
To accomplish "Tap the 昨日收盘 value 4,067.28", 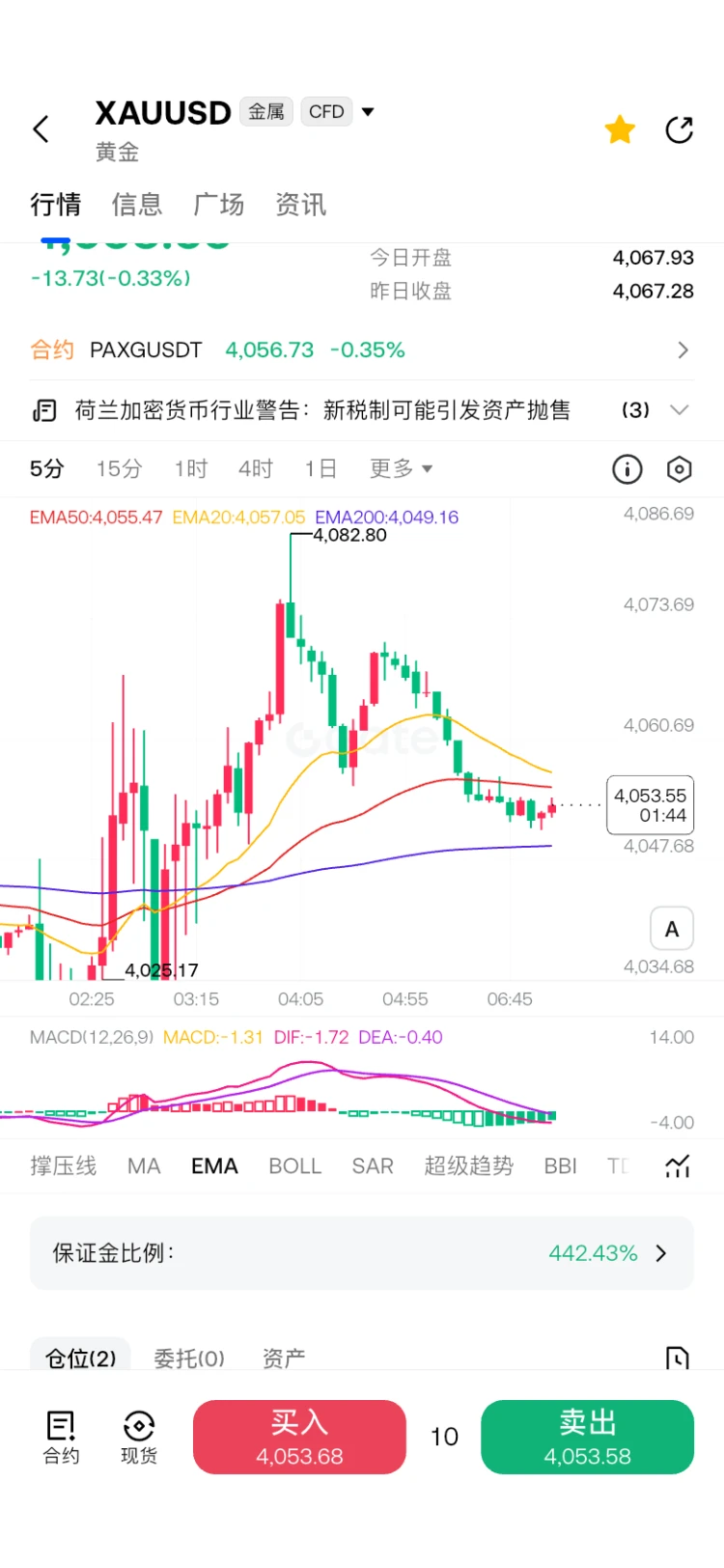I will [653, 291].
